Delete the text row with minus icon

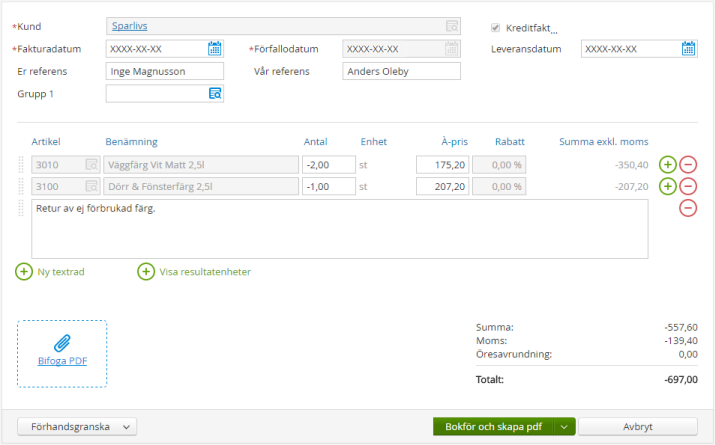(688, 208)
